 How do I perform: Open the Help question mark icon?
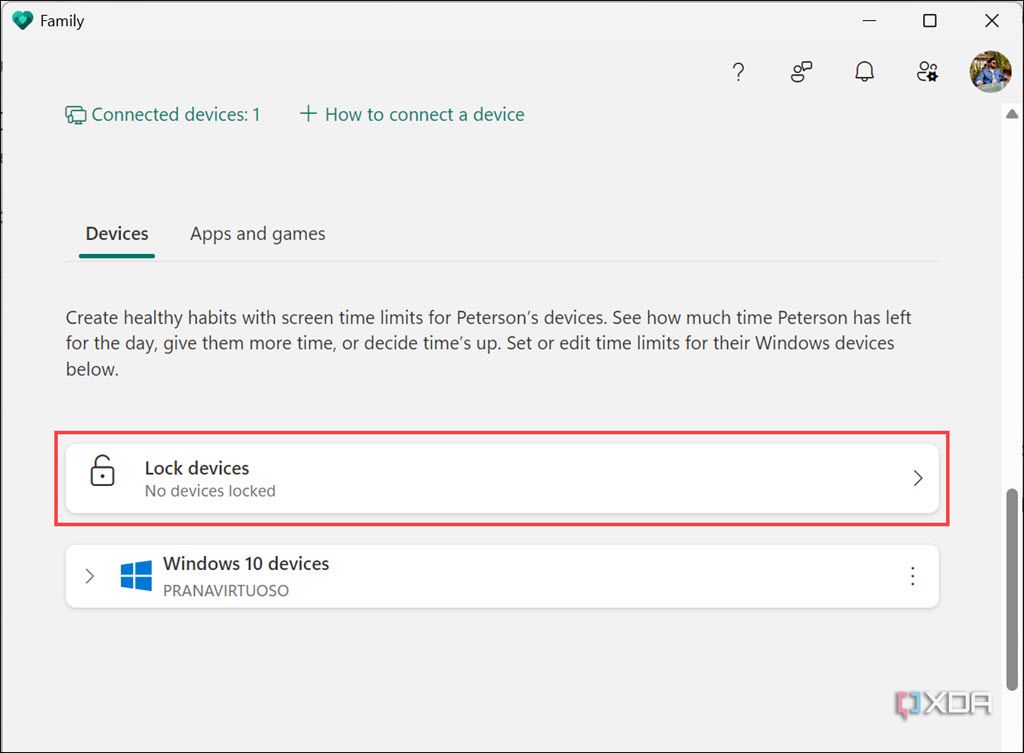[x=738, y=72]
